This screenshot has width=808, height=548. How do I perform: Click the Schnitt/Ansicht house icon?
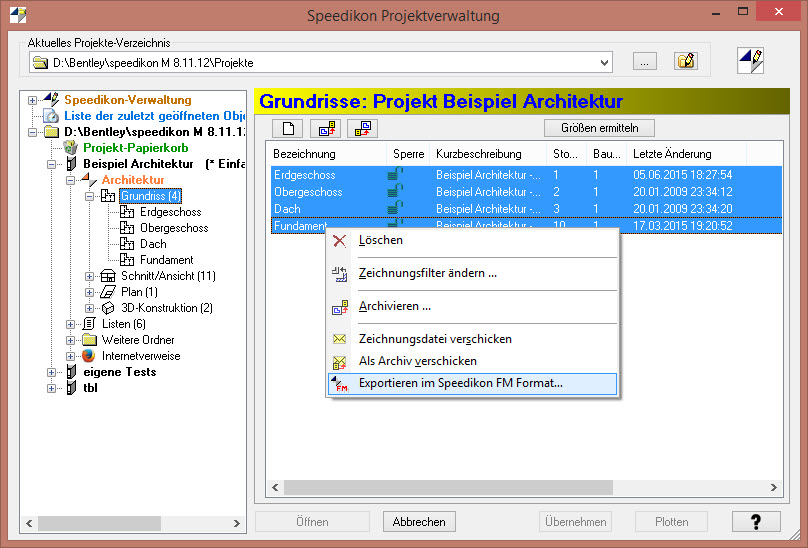click(108, 276)
